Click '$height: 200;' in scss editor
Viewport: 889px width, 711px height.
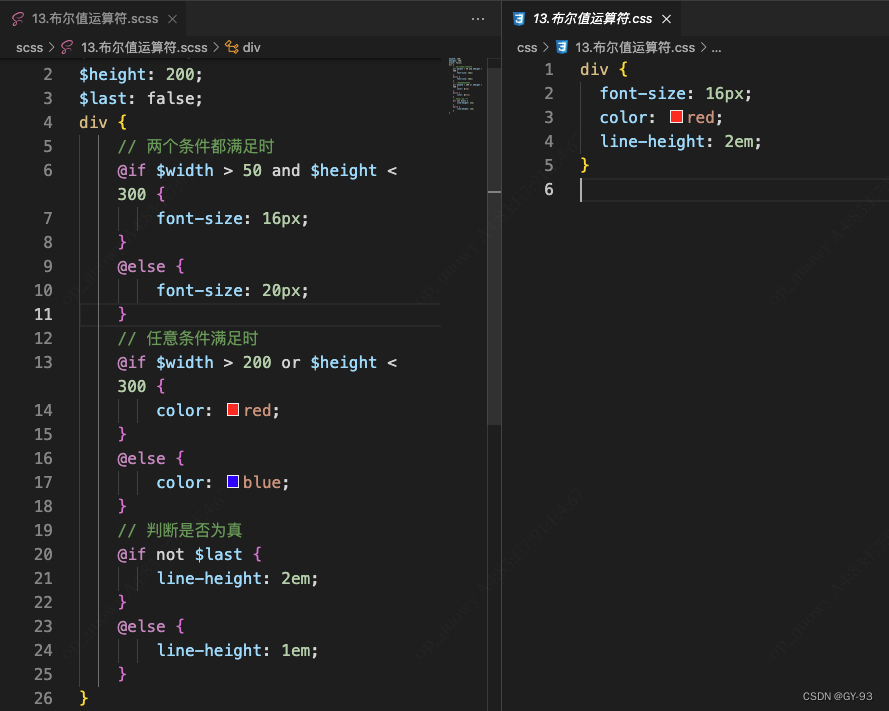[141, 74]
